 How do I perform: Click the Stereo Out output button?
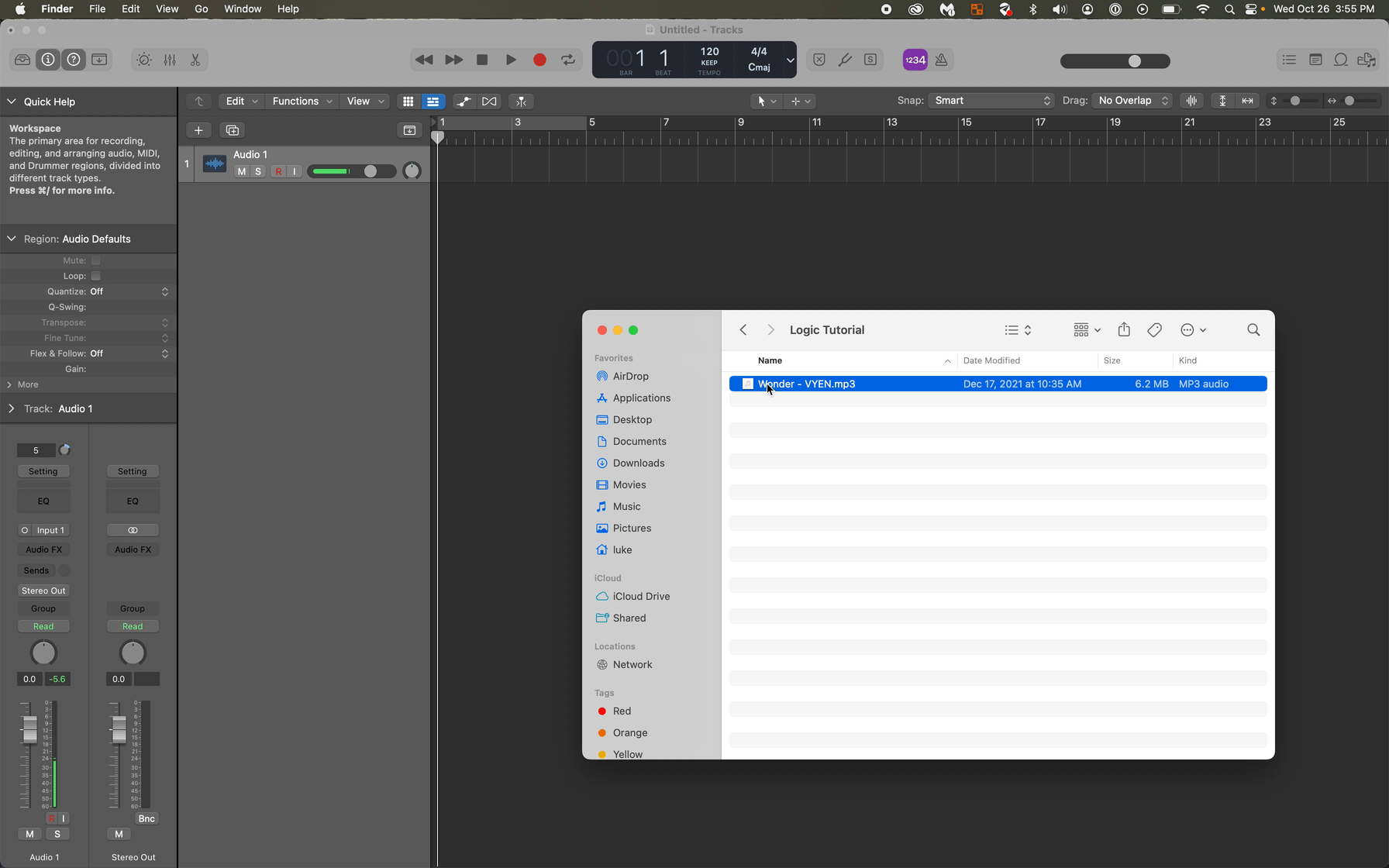pyautogui.click(x=43, y=591)
